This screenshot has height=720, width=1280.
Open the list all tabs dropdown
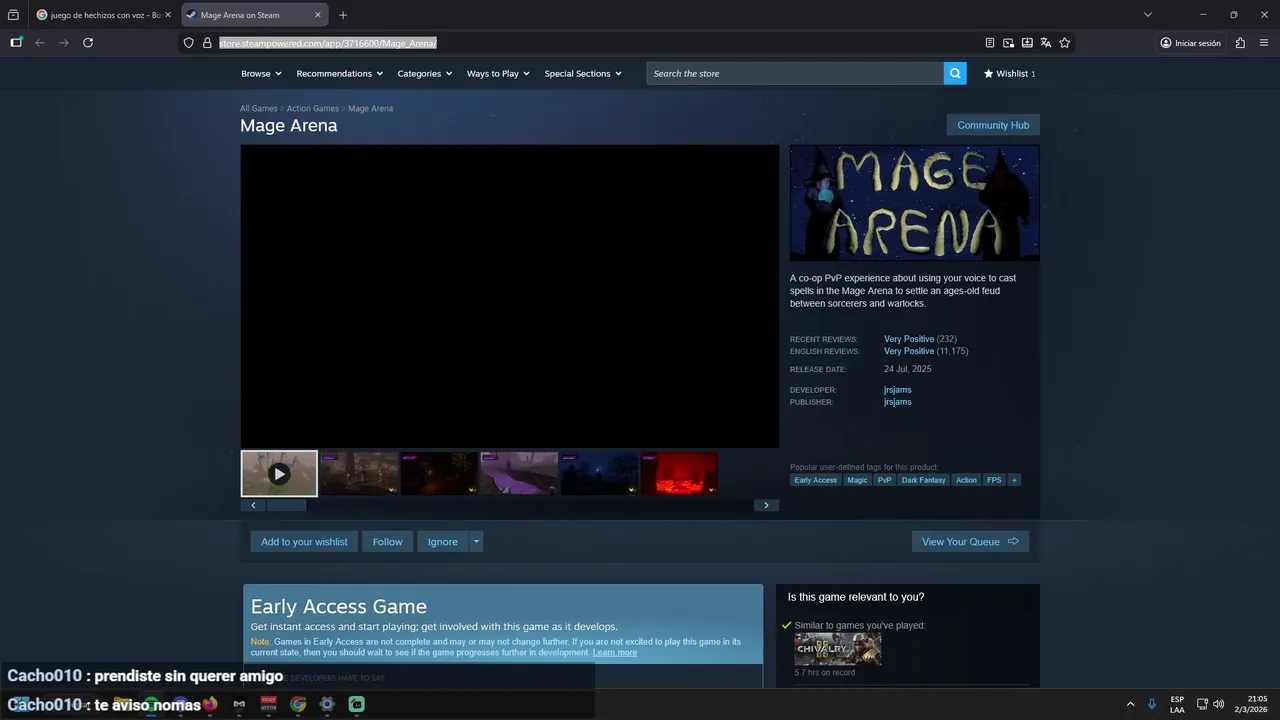[1147, 15]
